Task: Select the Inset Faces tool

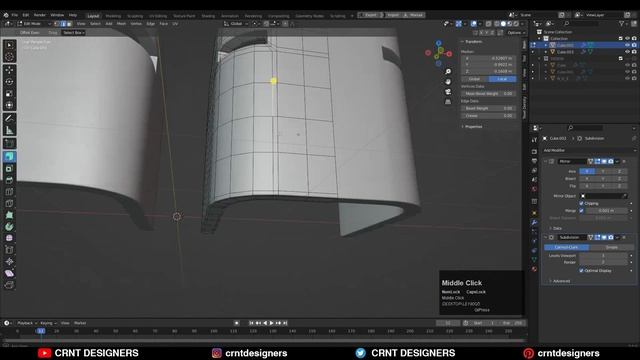Action: 9,169
